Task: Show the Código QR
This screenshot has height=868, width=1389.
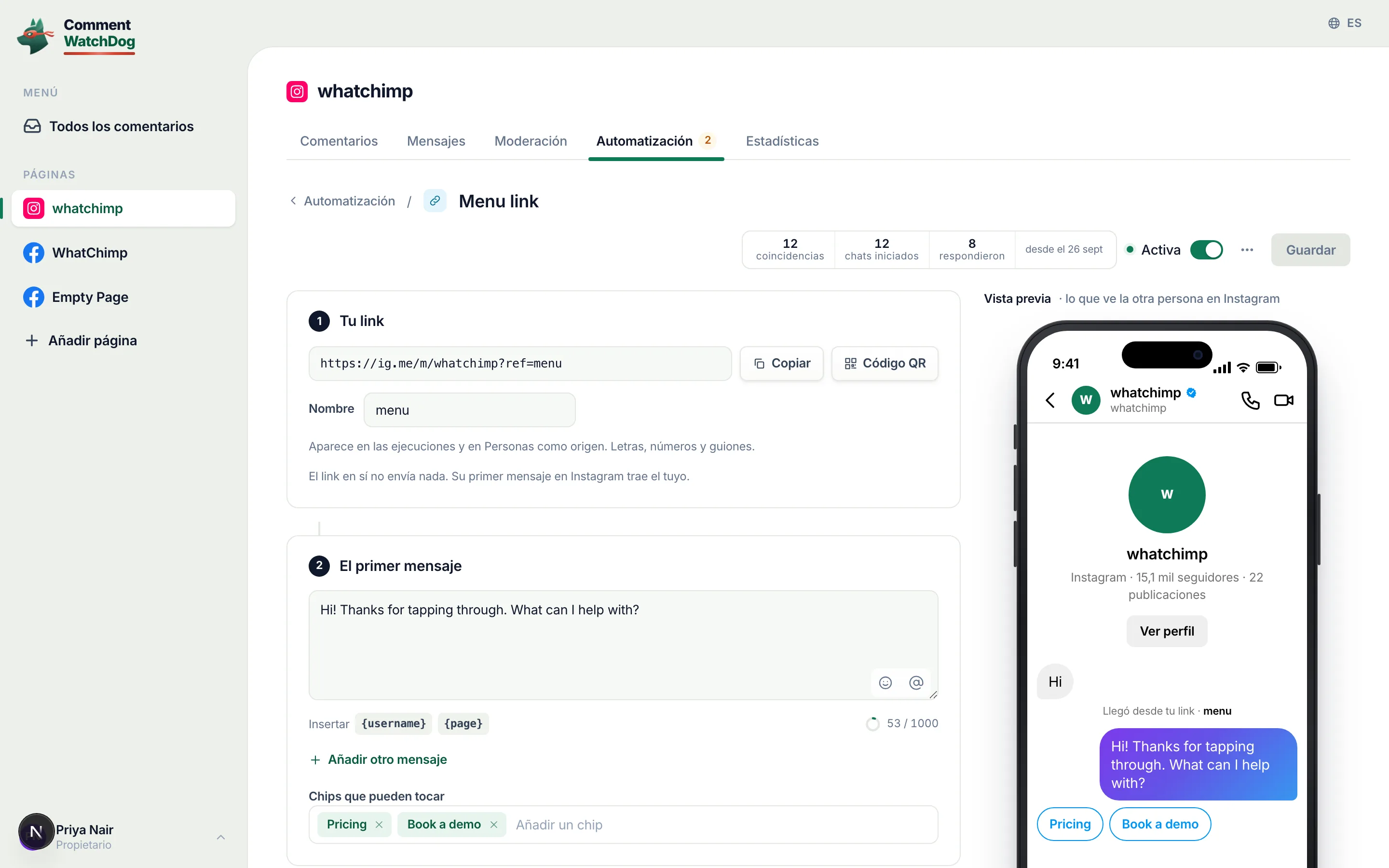Action: (885, 364)
